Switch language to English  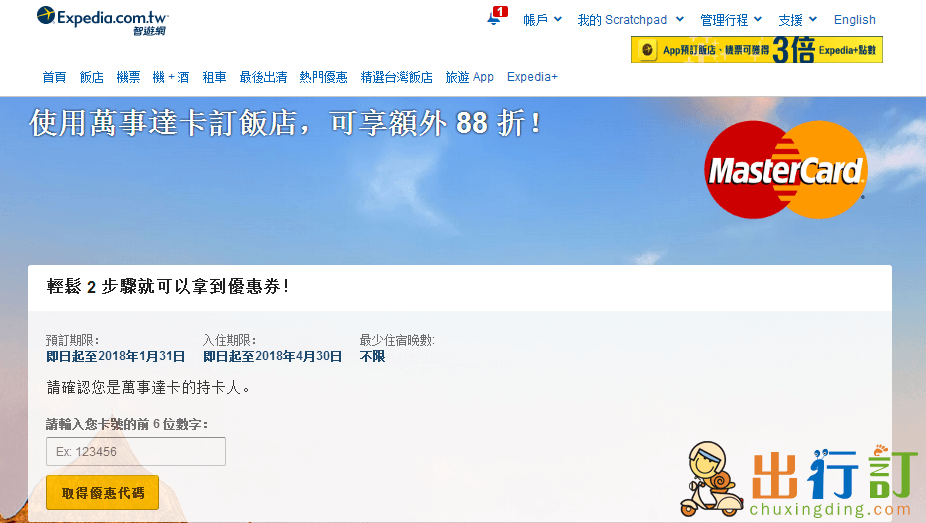click(x=855, y=20)
